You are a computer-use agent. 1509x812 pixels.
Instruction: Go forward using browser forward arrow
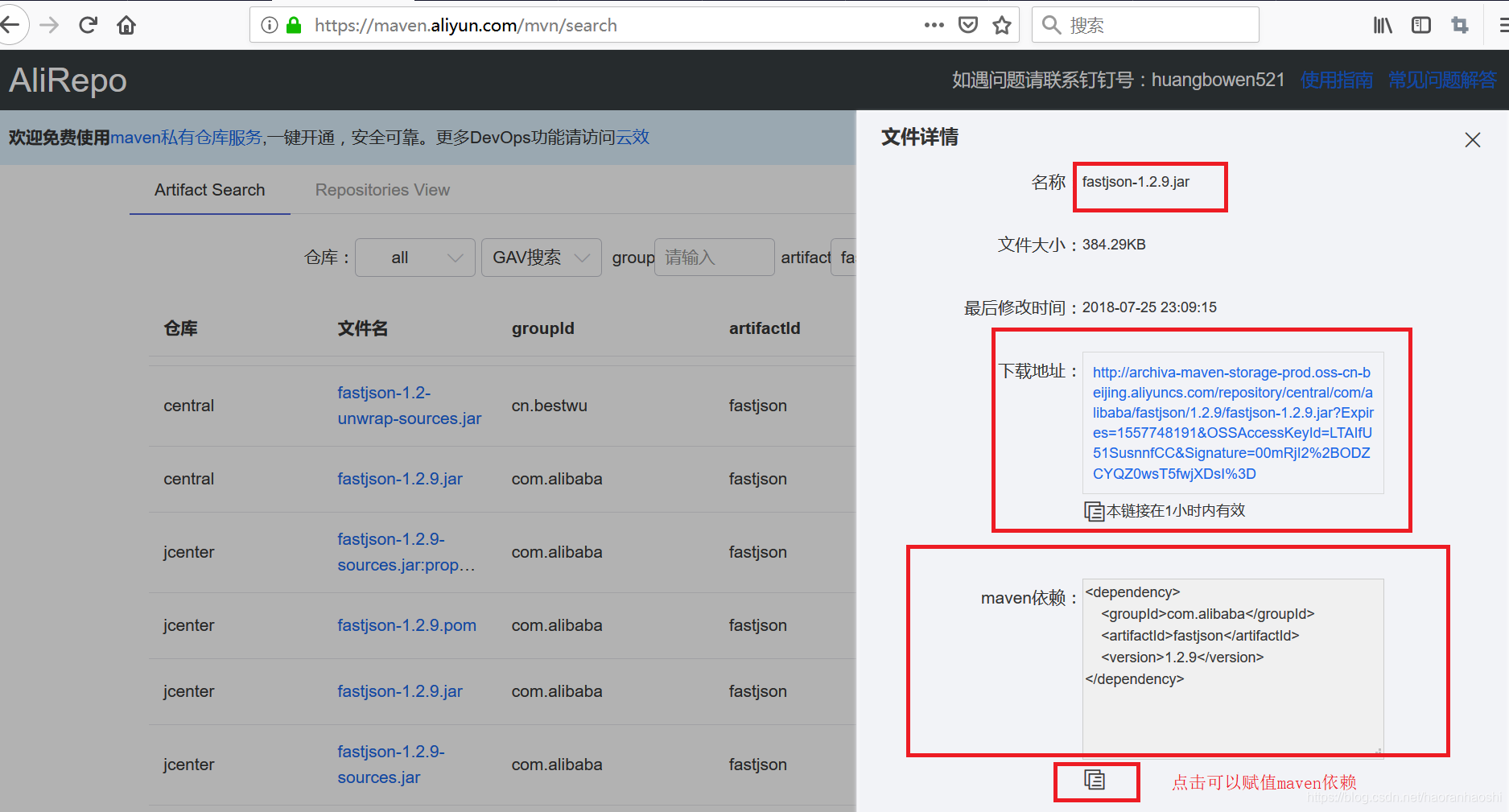tap(49, 25)
